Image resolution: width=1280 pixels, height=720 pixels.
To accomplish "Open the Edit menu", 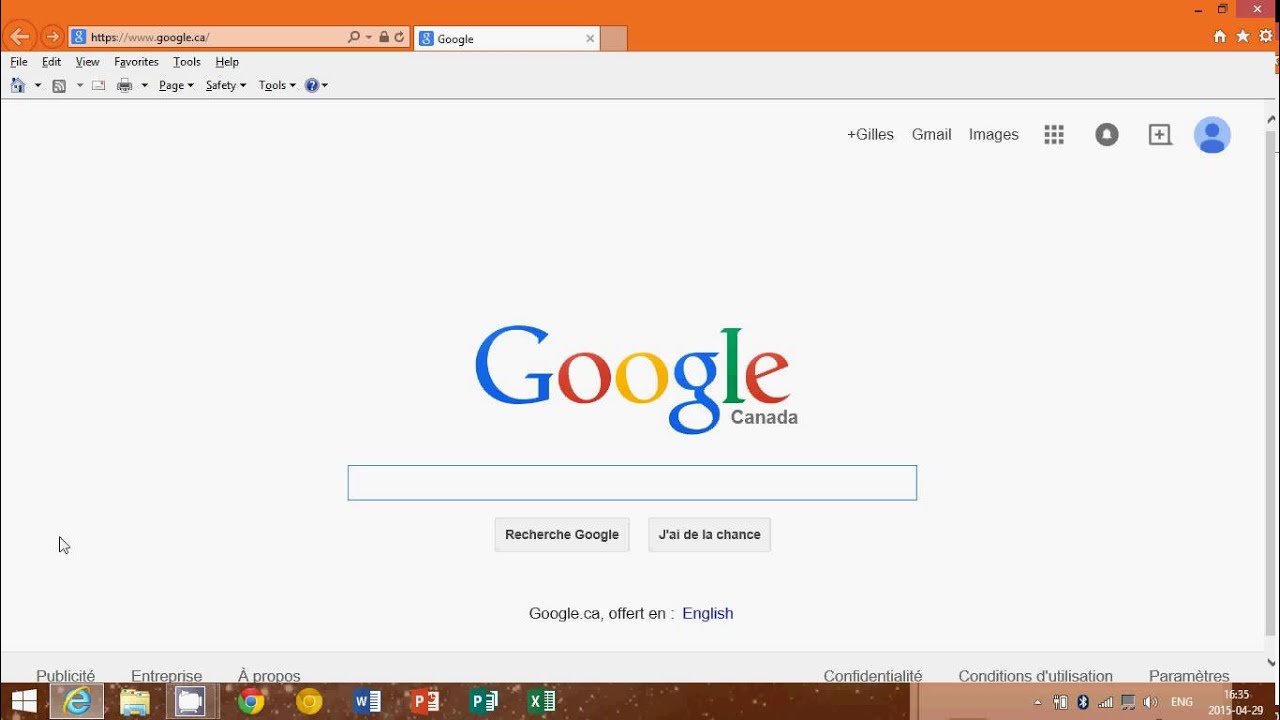I will click(52, 62).
